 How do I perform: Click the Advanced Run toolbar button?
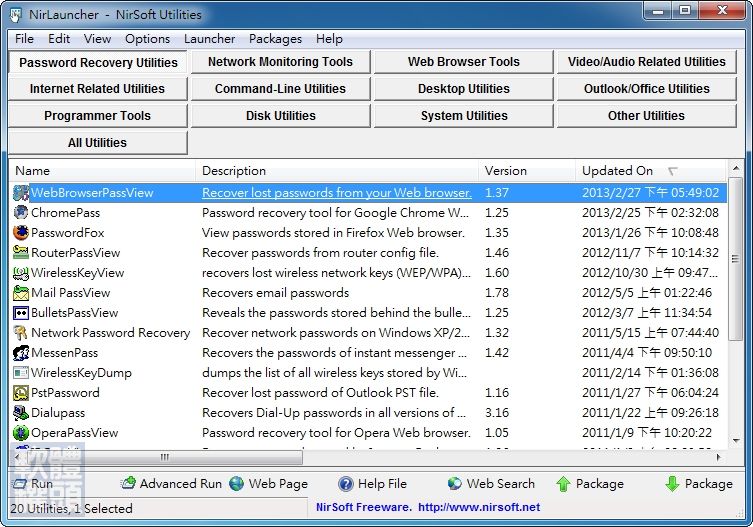pyautogui.click(x=171, y=483)
